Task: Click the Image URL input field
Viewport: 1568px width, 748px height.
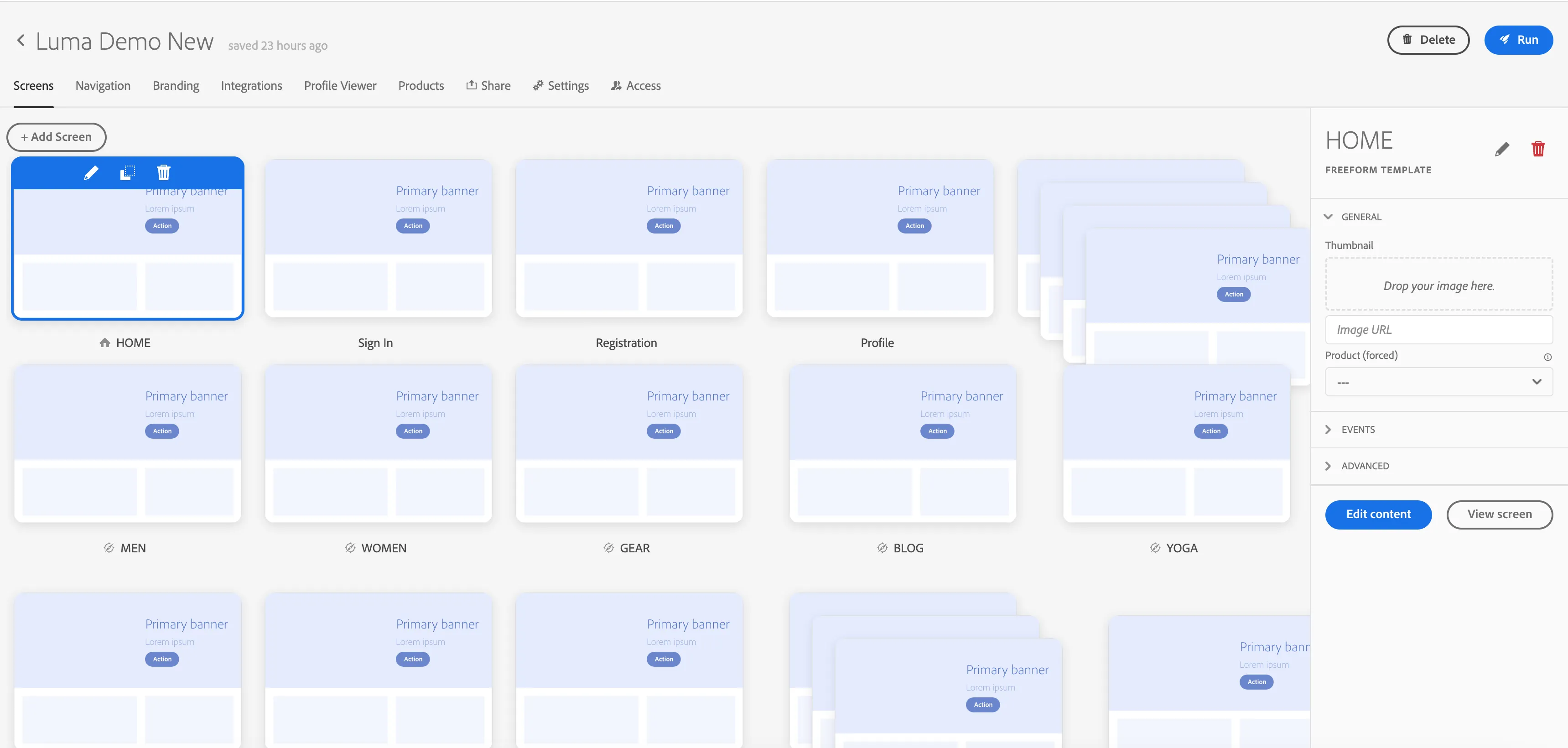Action: coord(1438,330)
